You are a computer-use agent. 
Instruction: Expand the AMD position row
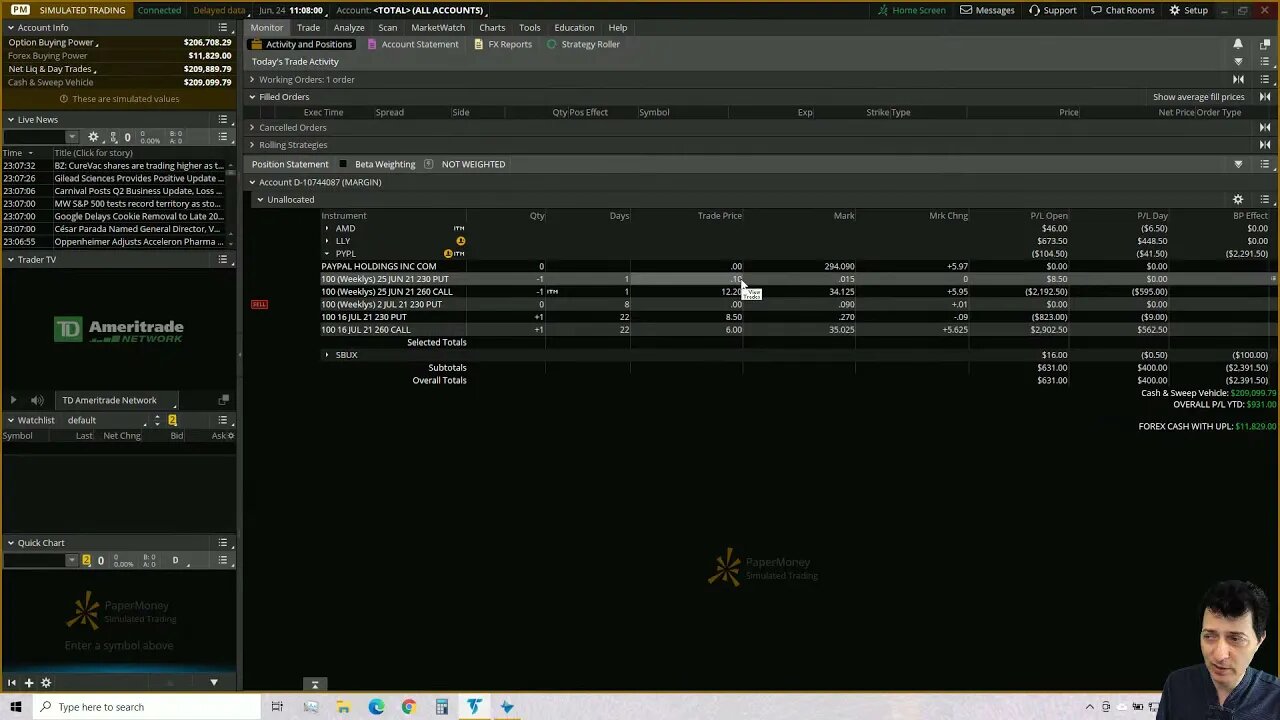point(326,228)
